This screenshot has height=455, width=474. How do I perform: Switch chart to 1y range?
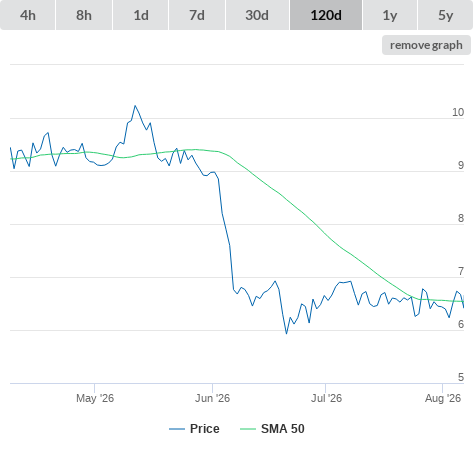click(x=390, y=15)
